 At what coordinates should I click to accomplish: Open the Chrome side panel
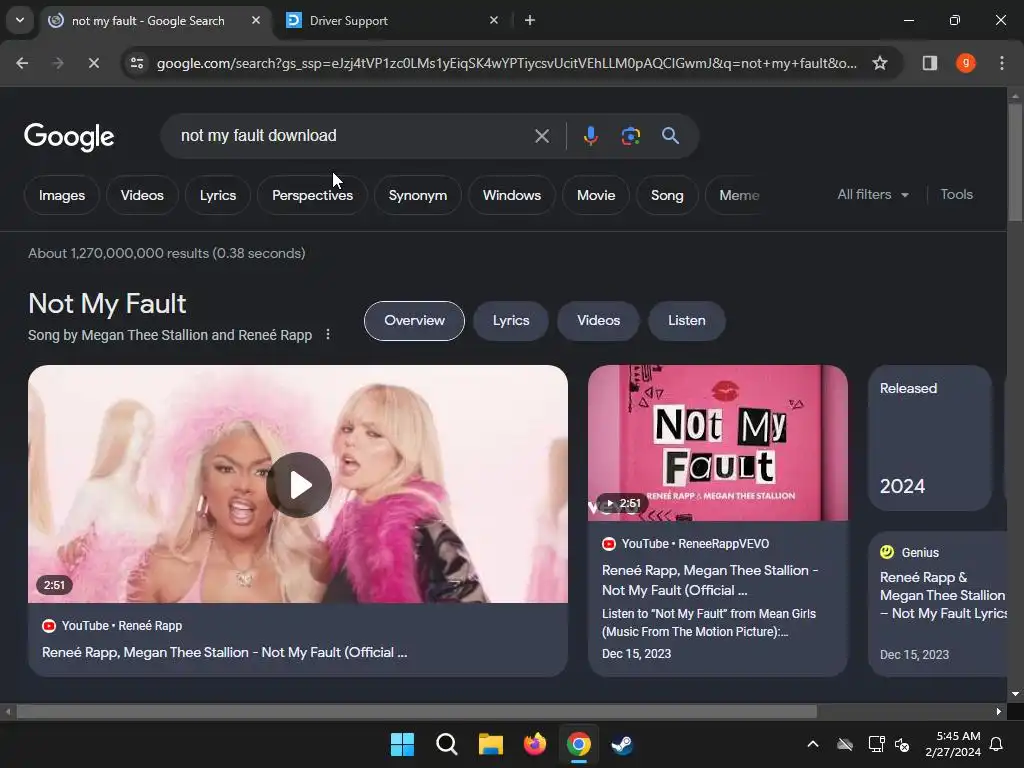click(x=929, y=63)
